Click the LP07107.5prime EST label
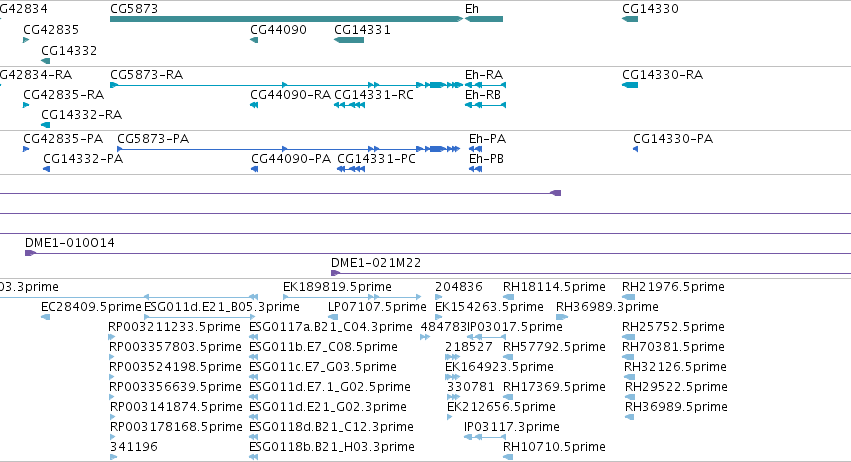 (377, 307)
